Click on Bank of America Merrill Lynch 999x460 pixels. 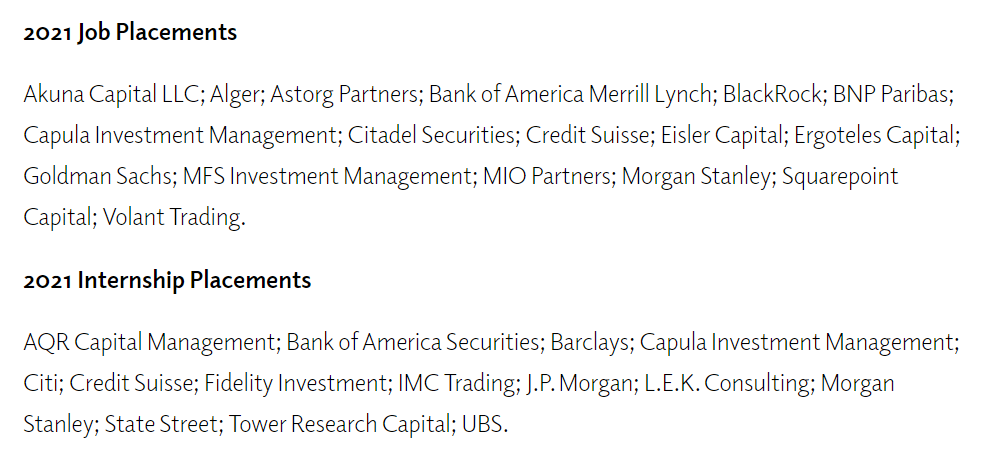coord(570,94)
